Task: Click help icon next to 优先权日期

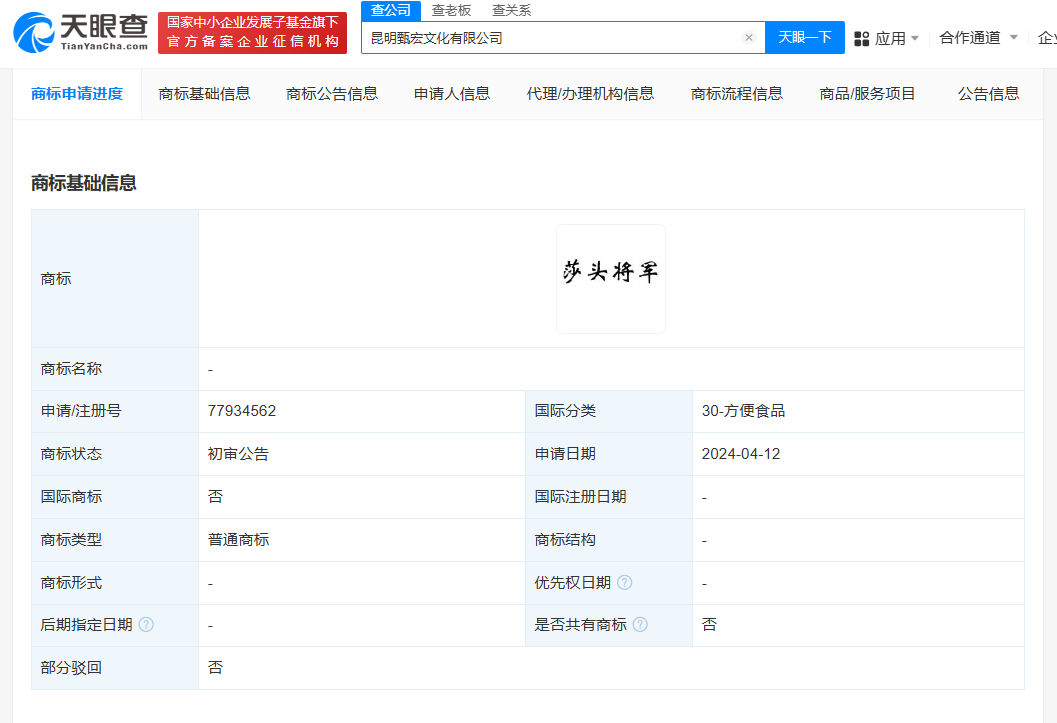Action: pos(624,582)
